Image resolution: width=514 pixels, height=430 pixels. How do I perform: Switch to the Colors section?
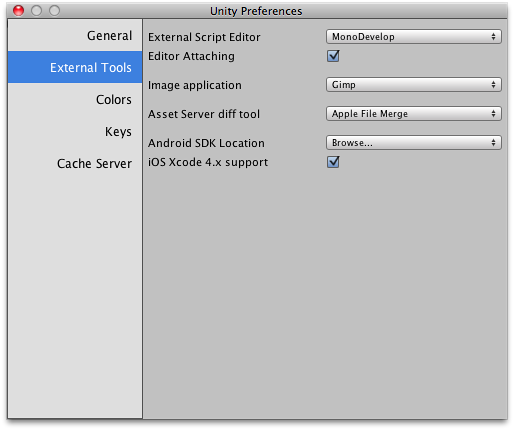pyautogui.click(x=75, y=99)
